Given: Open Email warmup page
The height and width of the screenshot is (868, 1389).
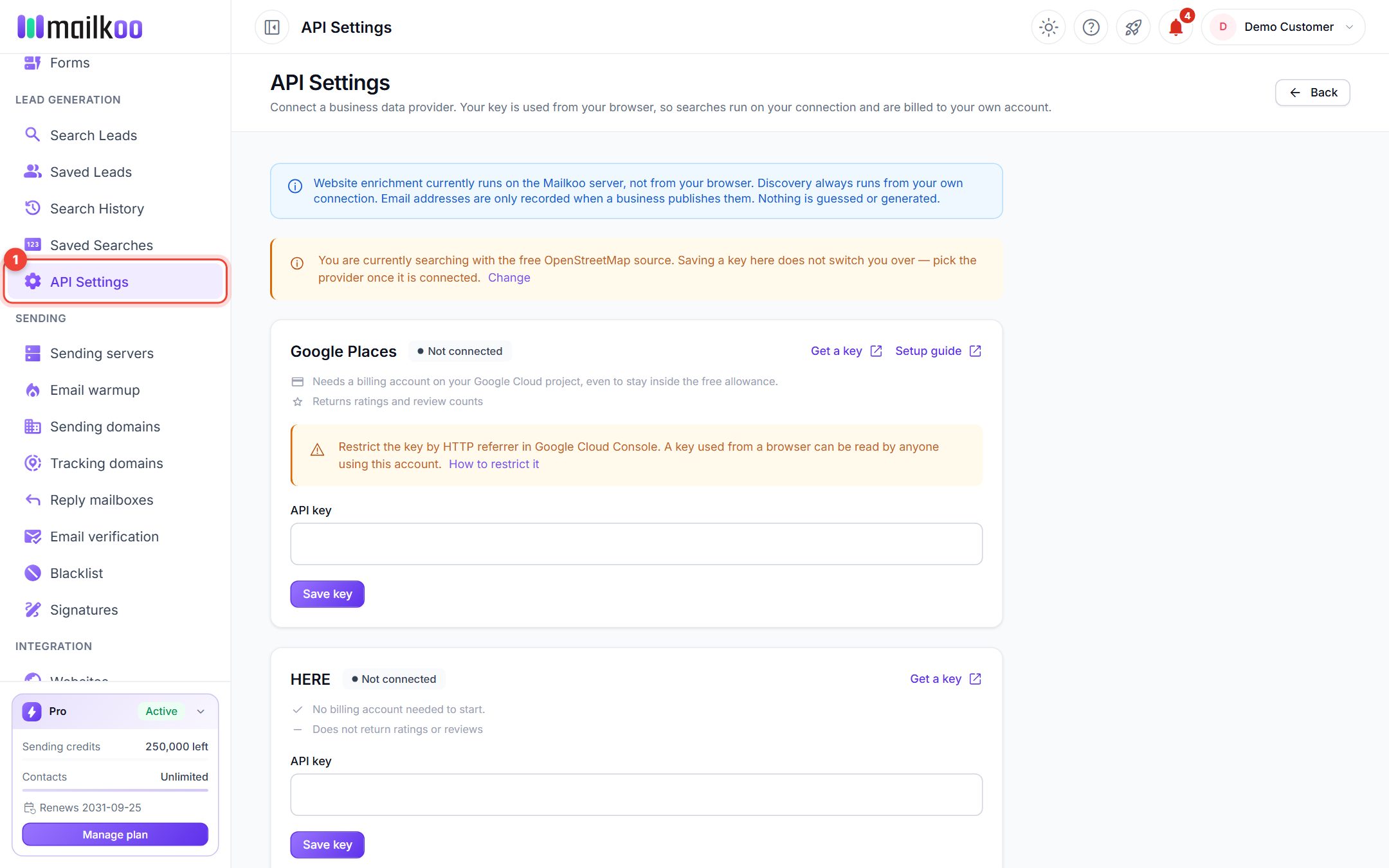Looking at the screenshot, I should point(115,390).
